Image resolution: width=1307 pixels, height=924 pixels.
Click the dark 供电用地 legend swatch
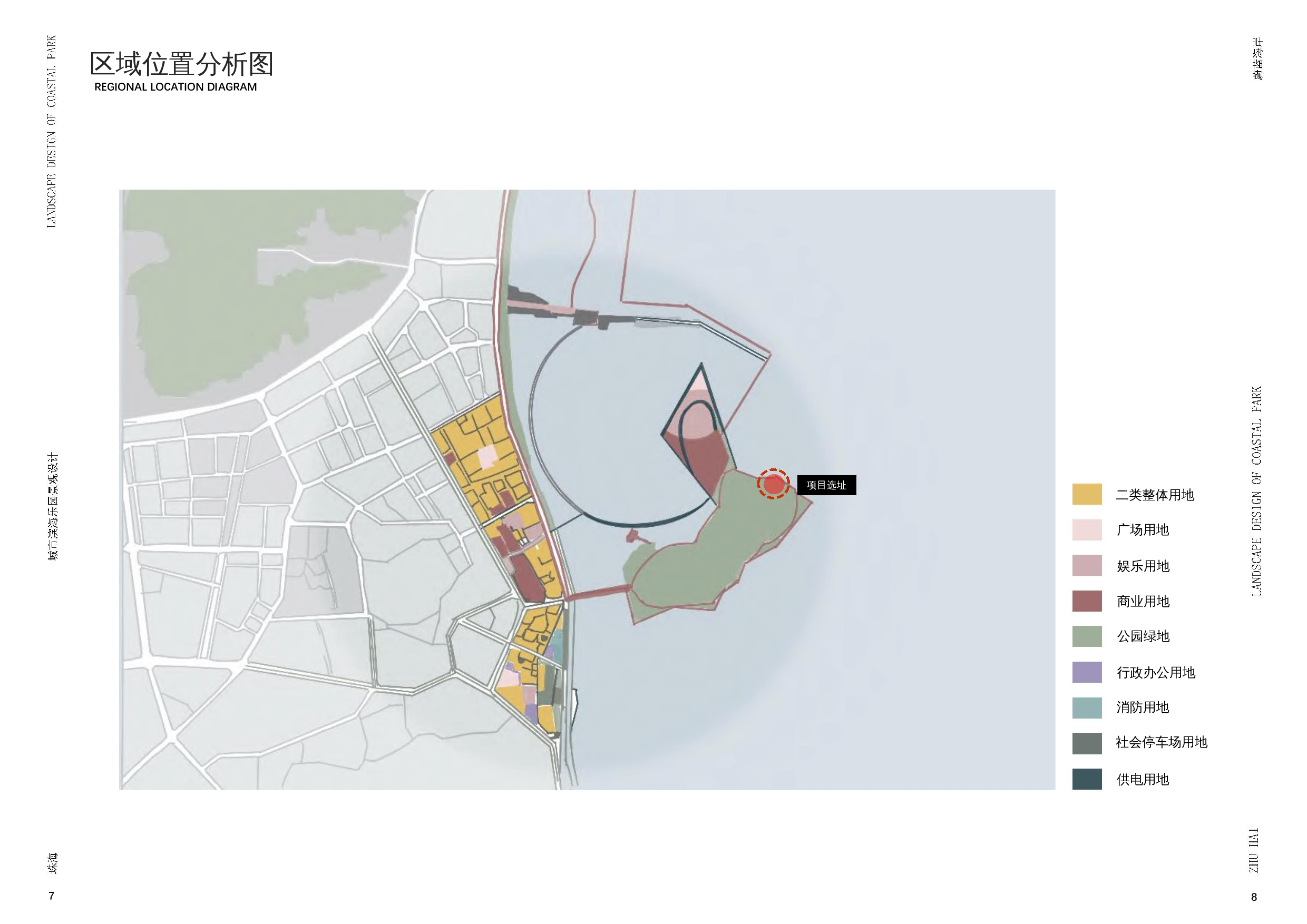[1087, 779]
